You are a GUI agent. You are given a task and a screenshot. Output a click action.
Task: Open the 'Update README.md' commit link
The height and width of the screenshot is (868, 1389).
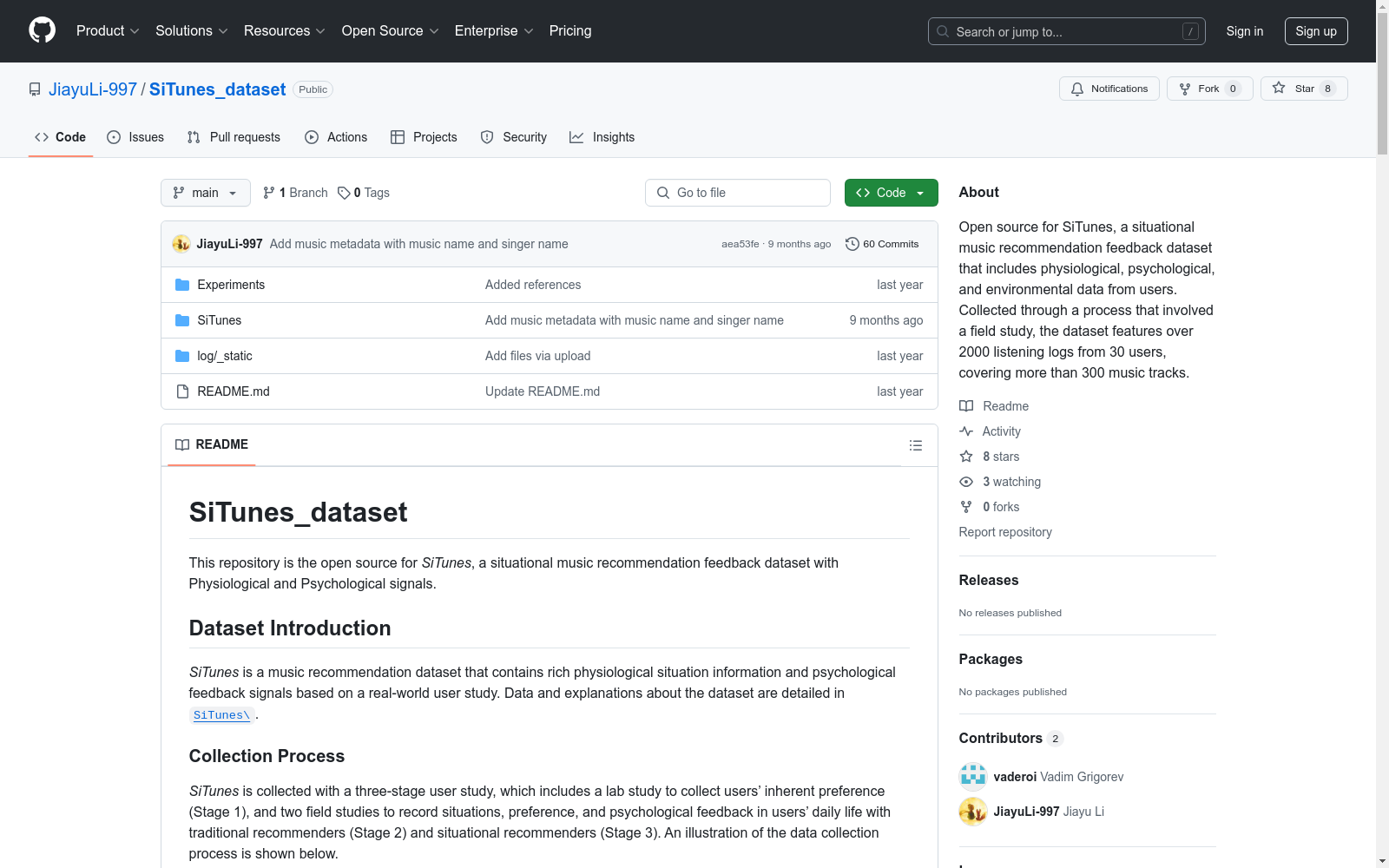543,391
